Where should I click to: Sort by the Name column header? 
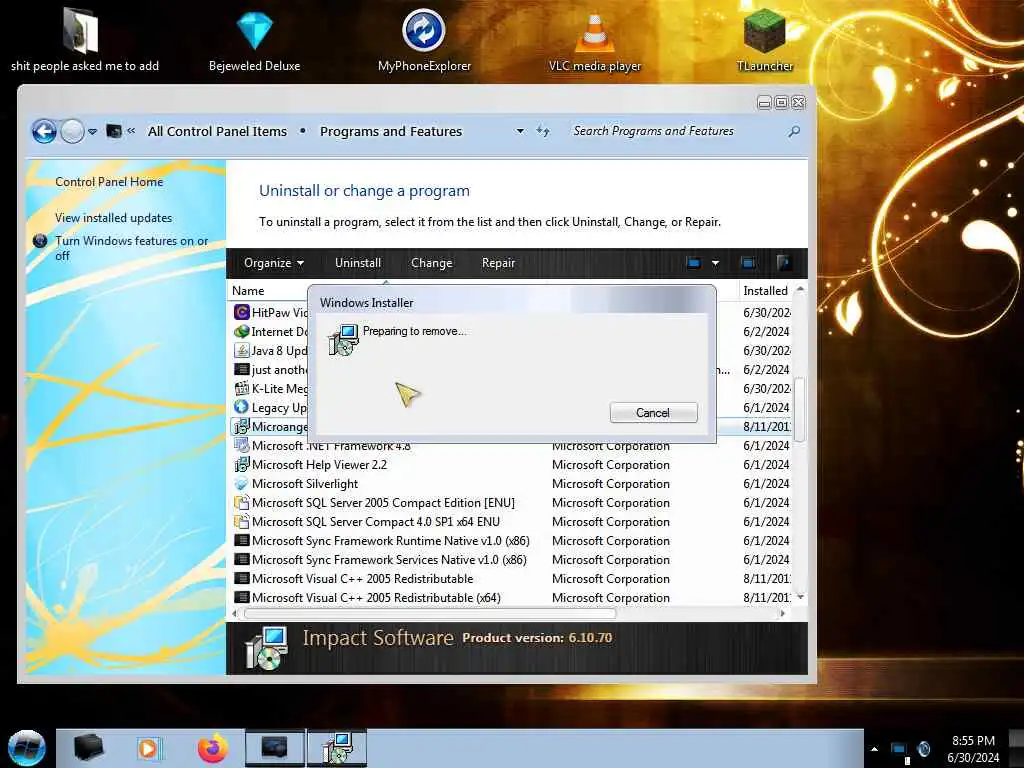(x=248, y=291)
